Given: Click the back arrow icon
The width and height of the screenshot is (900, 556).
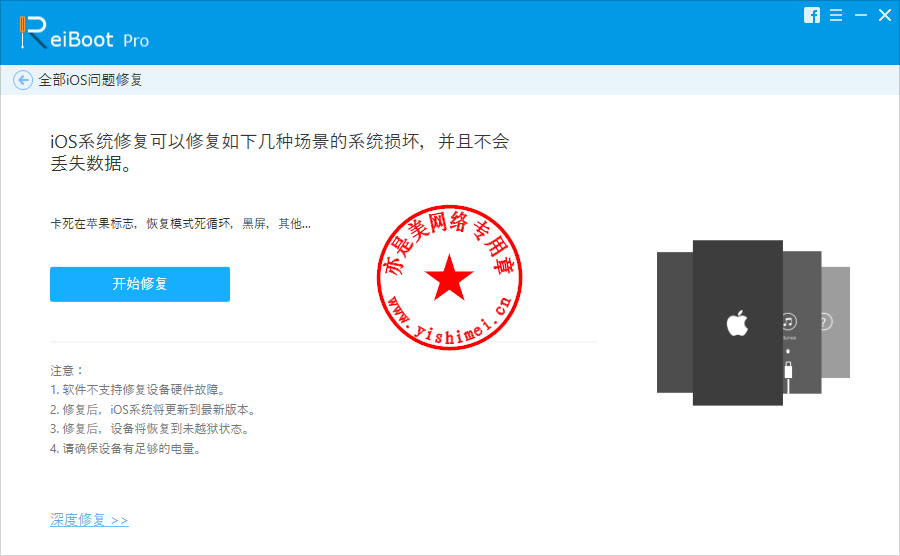Looking at the screenshot, I should (x=23, y=80).
